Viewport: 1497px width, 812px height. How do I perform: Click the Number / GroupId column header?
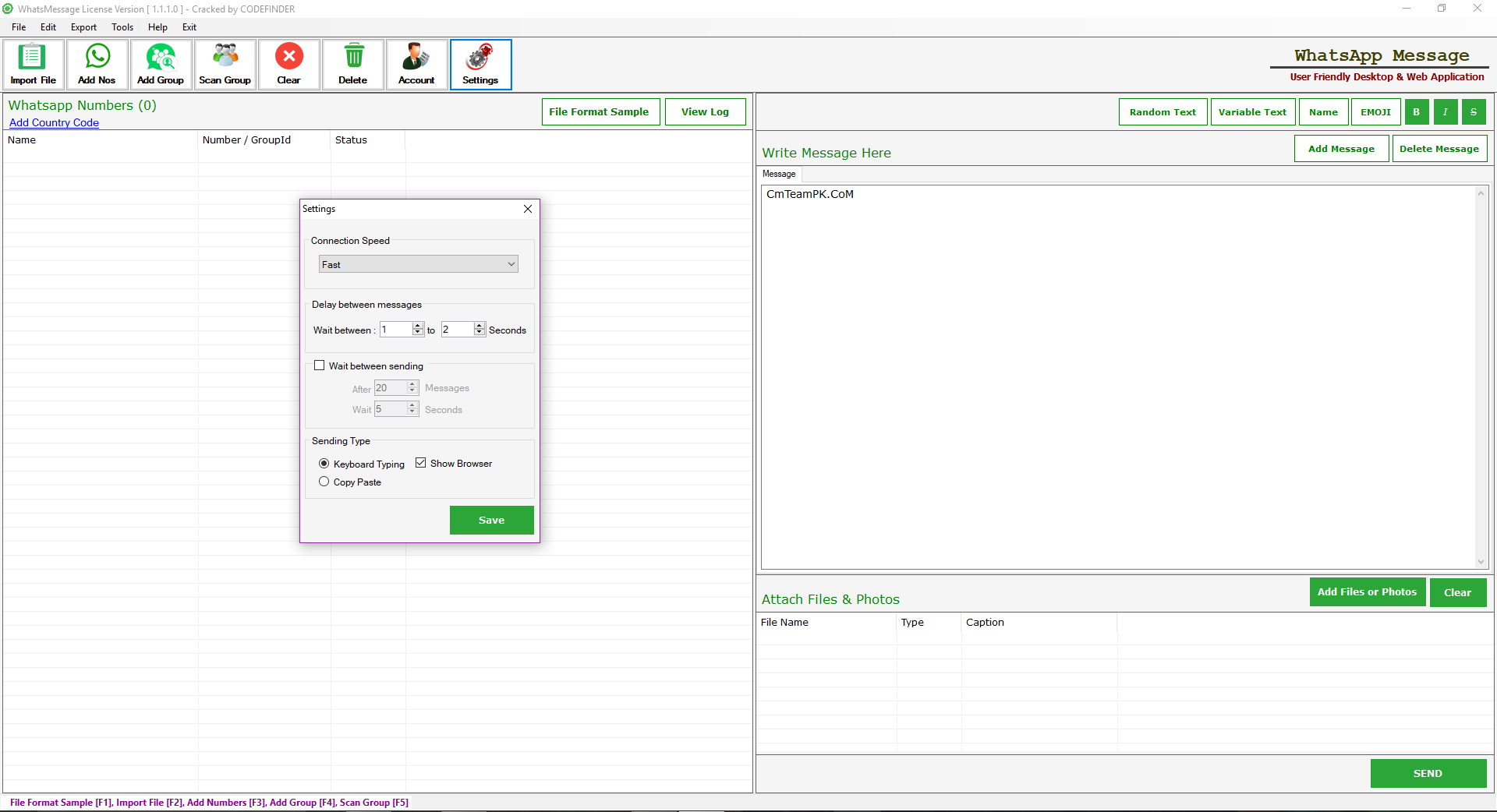[x=264, y=140]
